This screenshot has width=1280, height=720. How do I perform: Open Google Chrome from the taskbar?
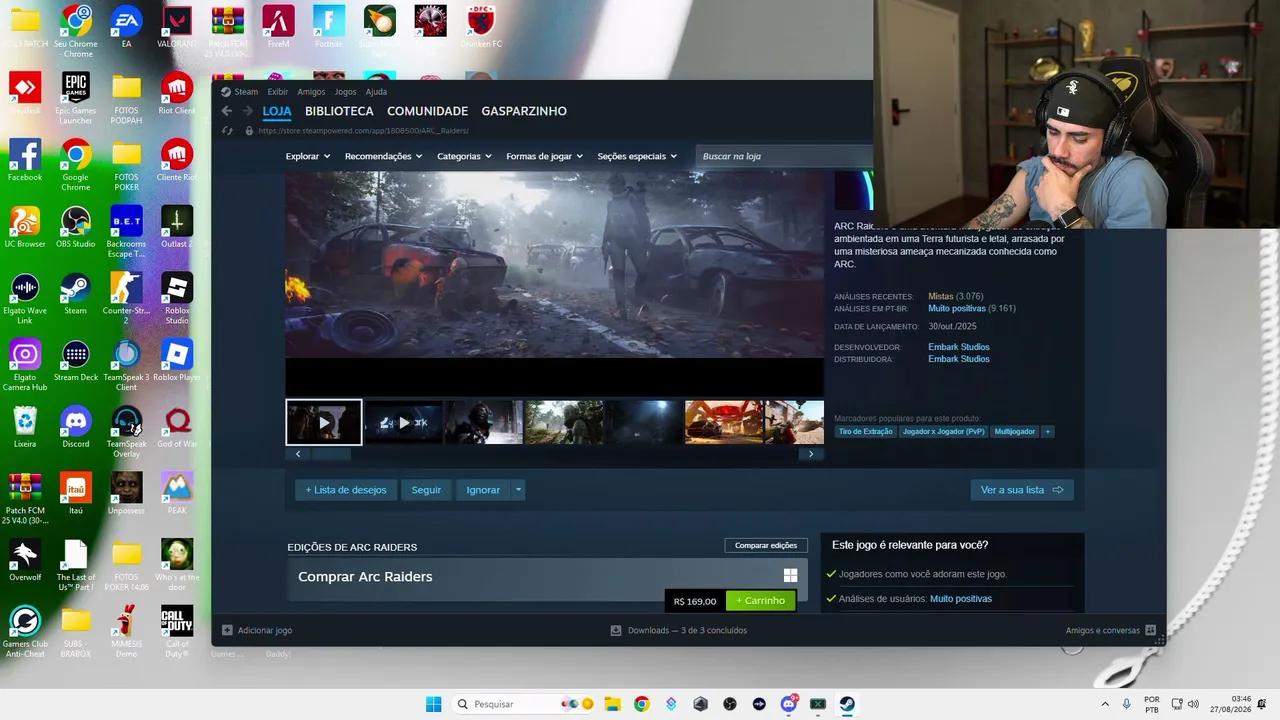coord(642,704)
